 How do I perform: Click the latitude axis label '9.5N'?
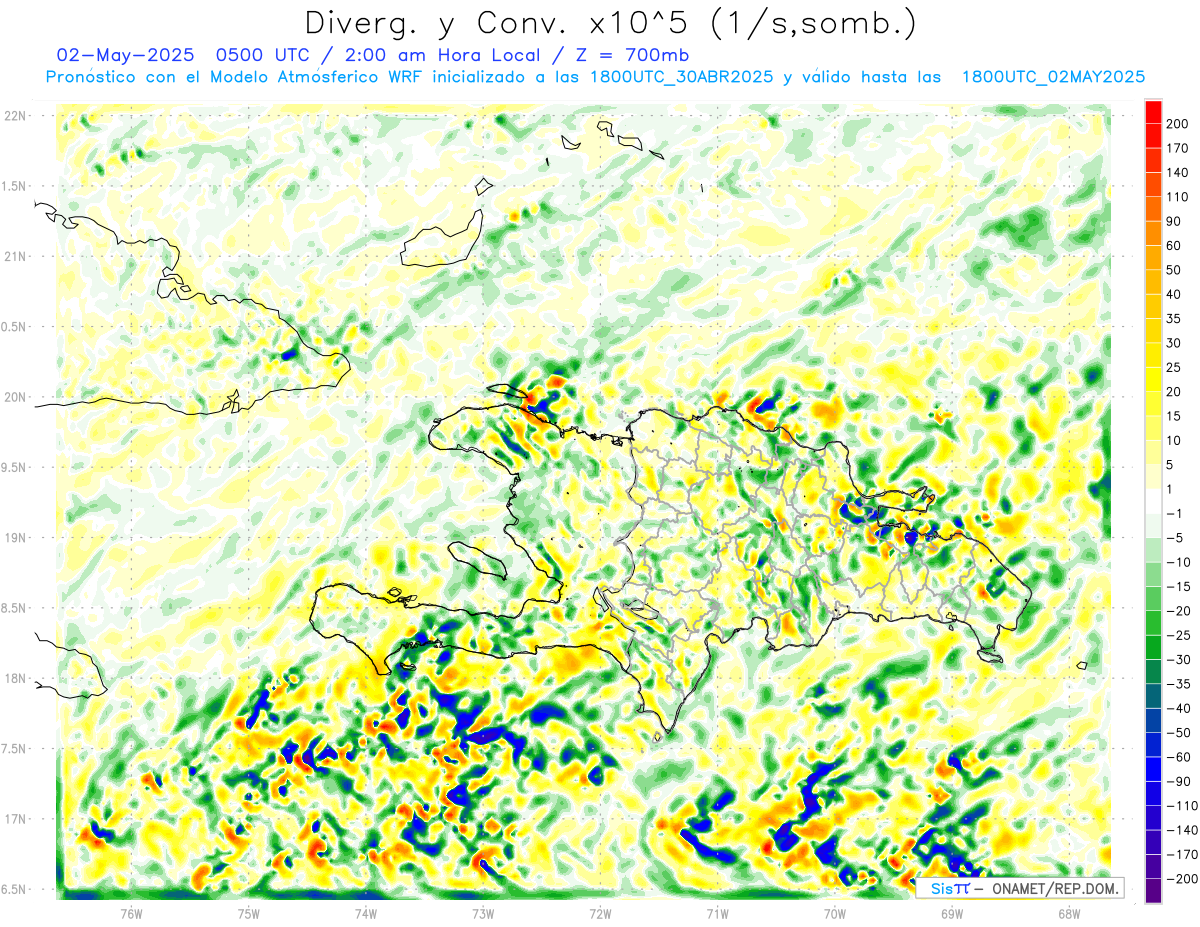pyautogui.click(x=15, y=467)
